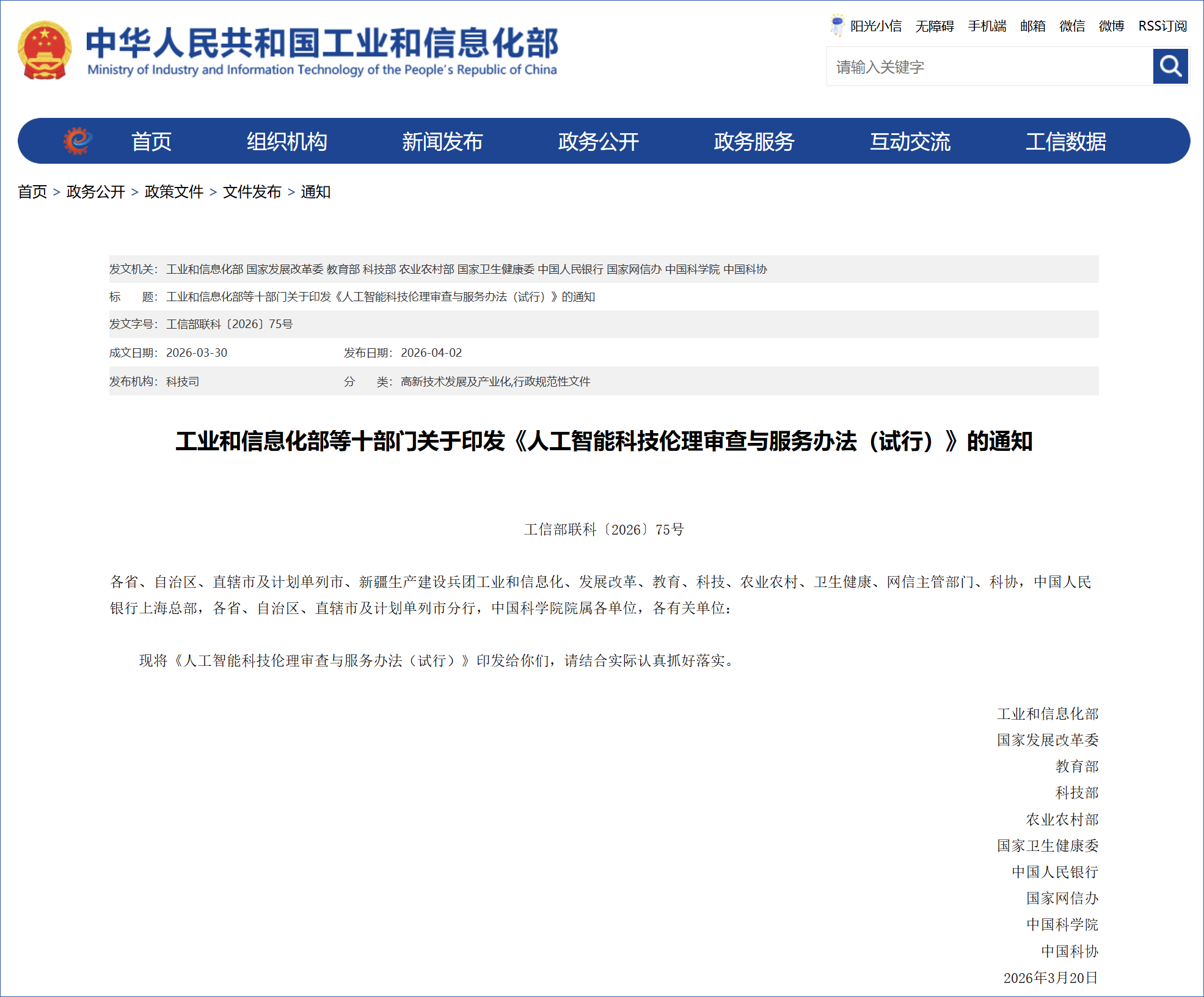Subscribe via the RSS订阅 link

[1162, 26]
